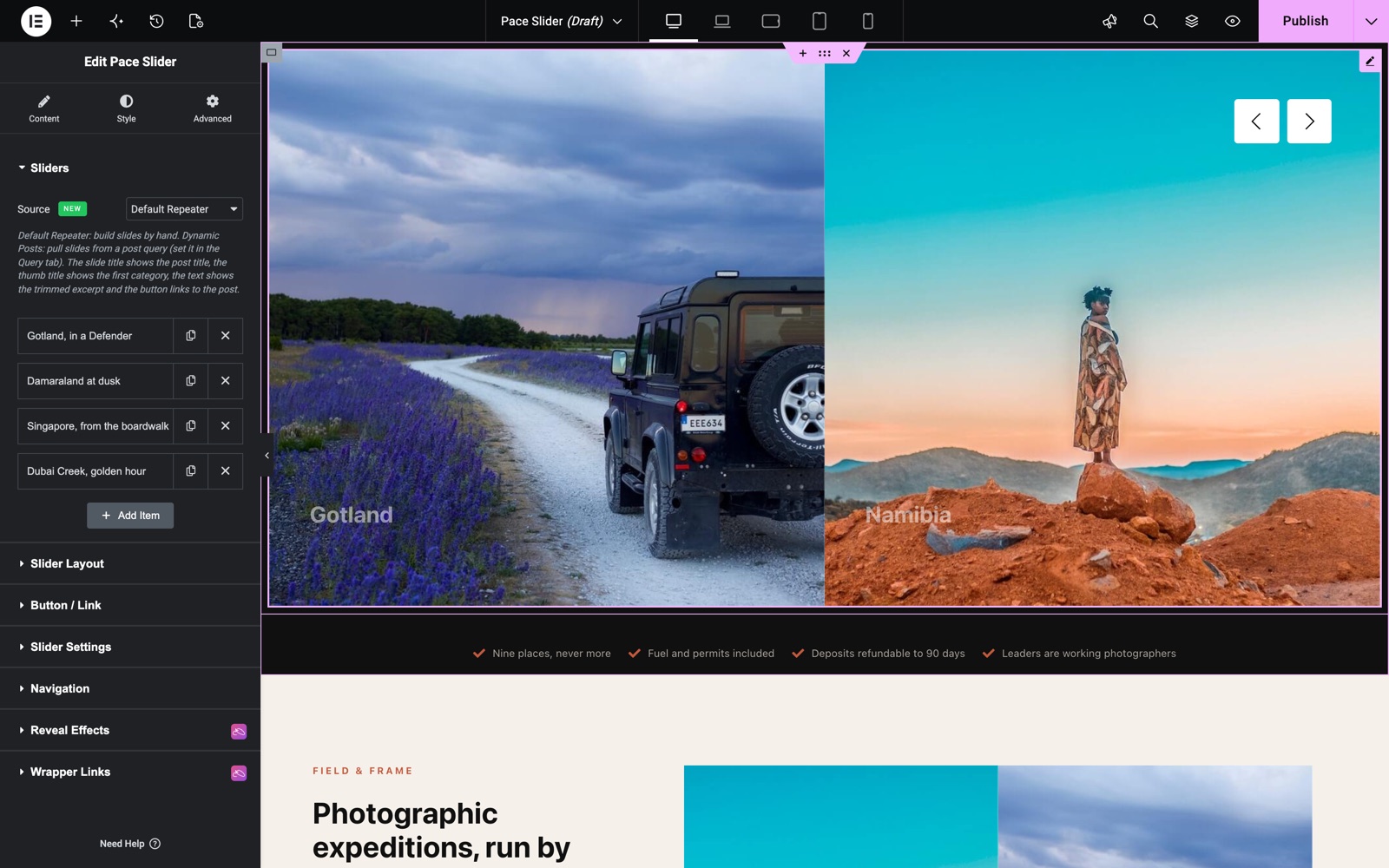The image size is (1389, 868).
Task: Click the Need Help link
Action: (130, 844)
